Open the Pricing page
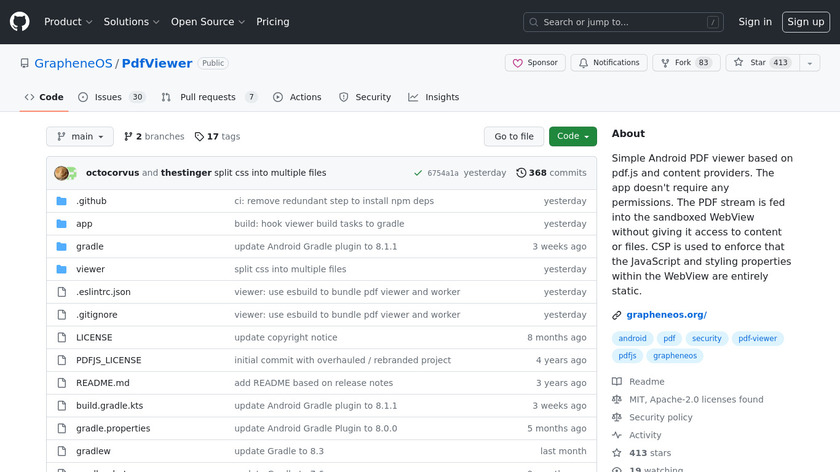Viewport: 840px width, 472px height. [273, 22]
